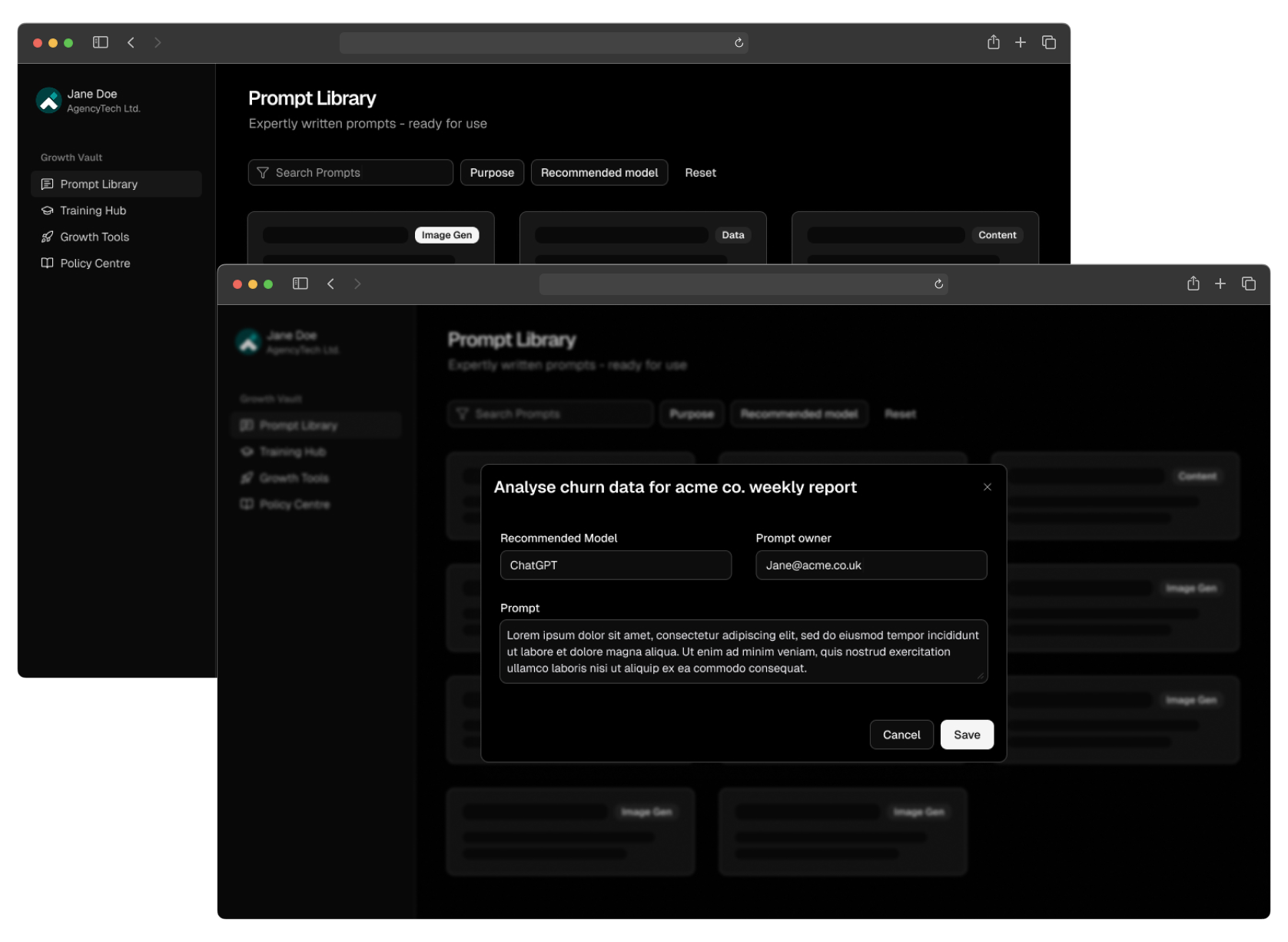Viewport: 1288px width, 942px height.
Task: Select the Prompt Library icon in sidebar
Action: tap(47, 184)
